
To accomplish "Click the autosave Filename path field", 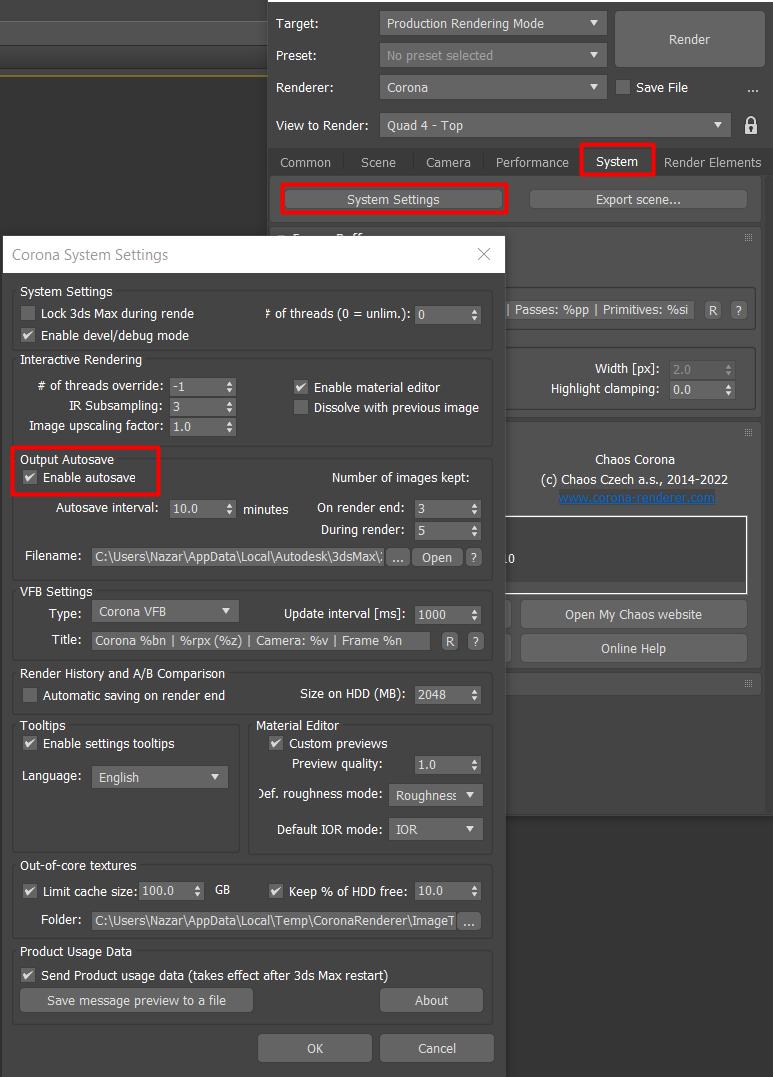I will (x=237, y=557).
